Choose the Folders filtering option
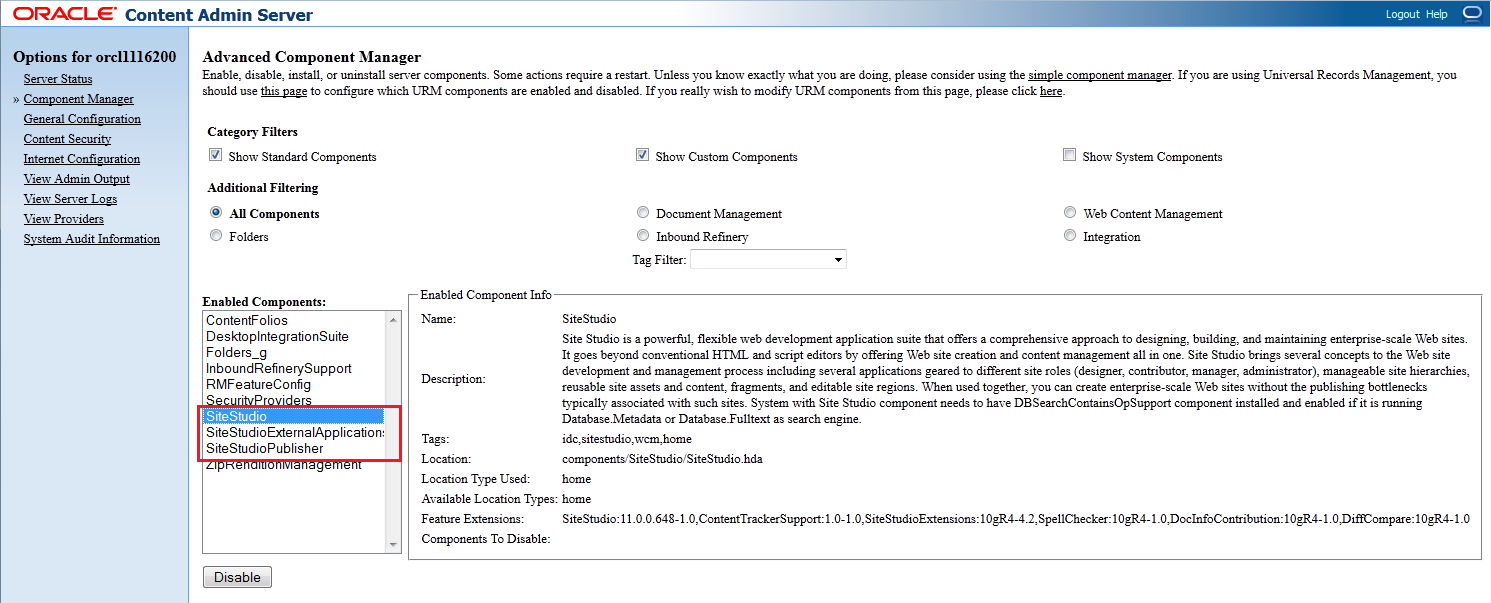This screenshot has height=603, width=1491. pyautogui.click(x=216, y=235)
